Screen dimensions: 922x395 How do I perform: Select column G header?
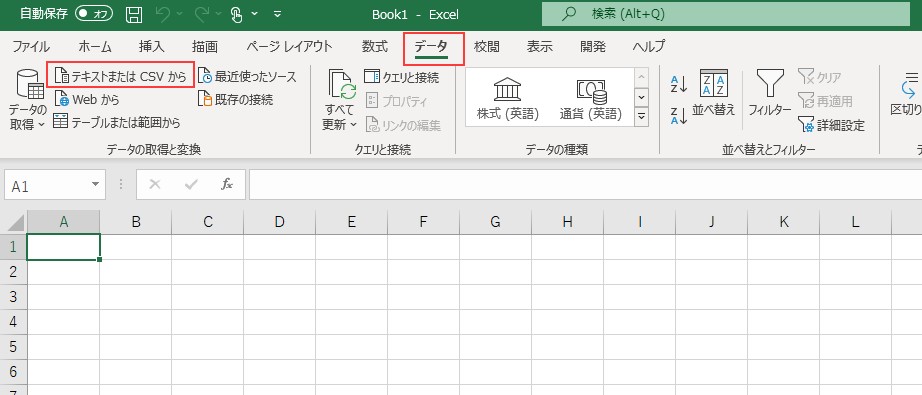(x=496, y=222)
